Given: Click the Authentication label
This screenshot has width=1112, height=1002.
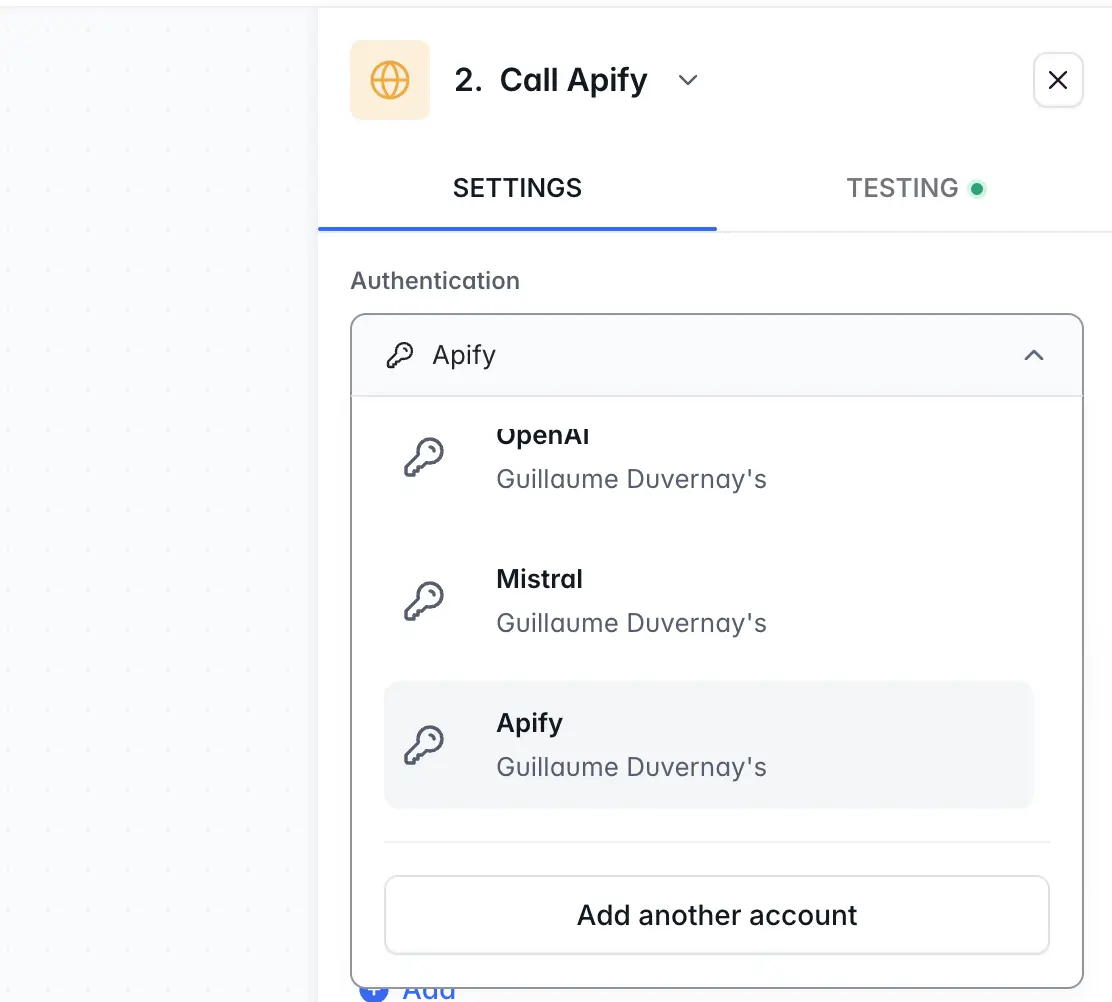Looking at the screenshot, I should pyautogui.click(x=435, y=281).
